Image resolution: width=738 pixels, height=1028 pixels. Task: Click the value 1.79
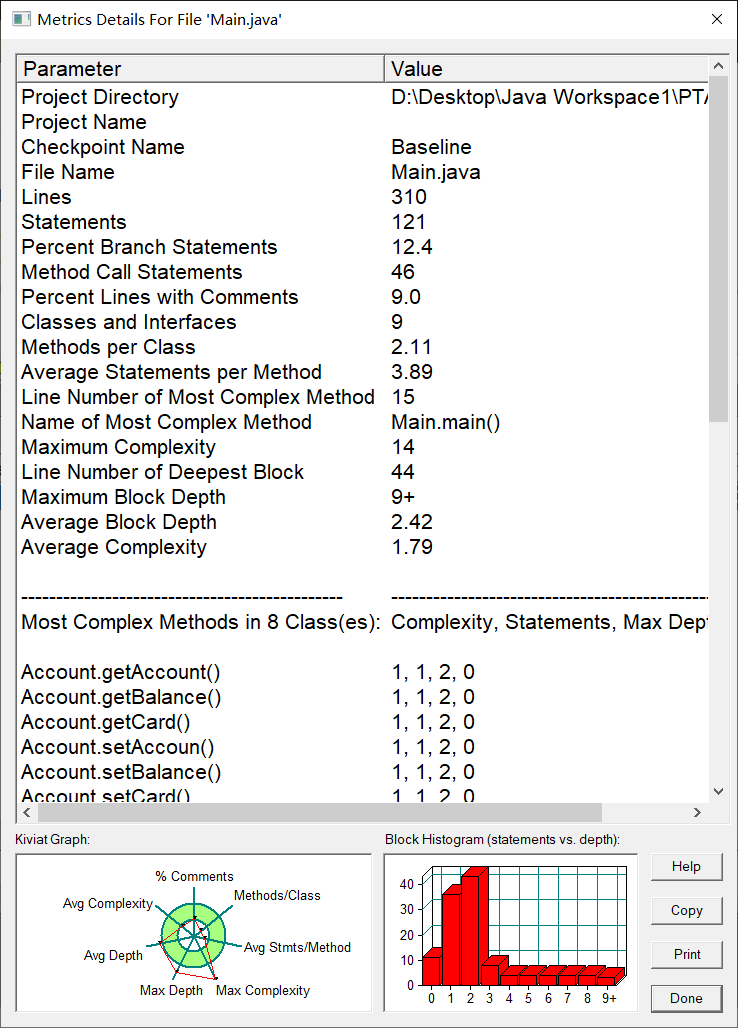coord(412,546)
